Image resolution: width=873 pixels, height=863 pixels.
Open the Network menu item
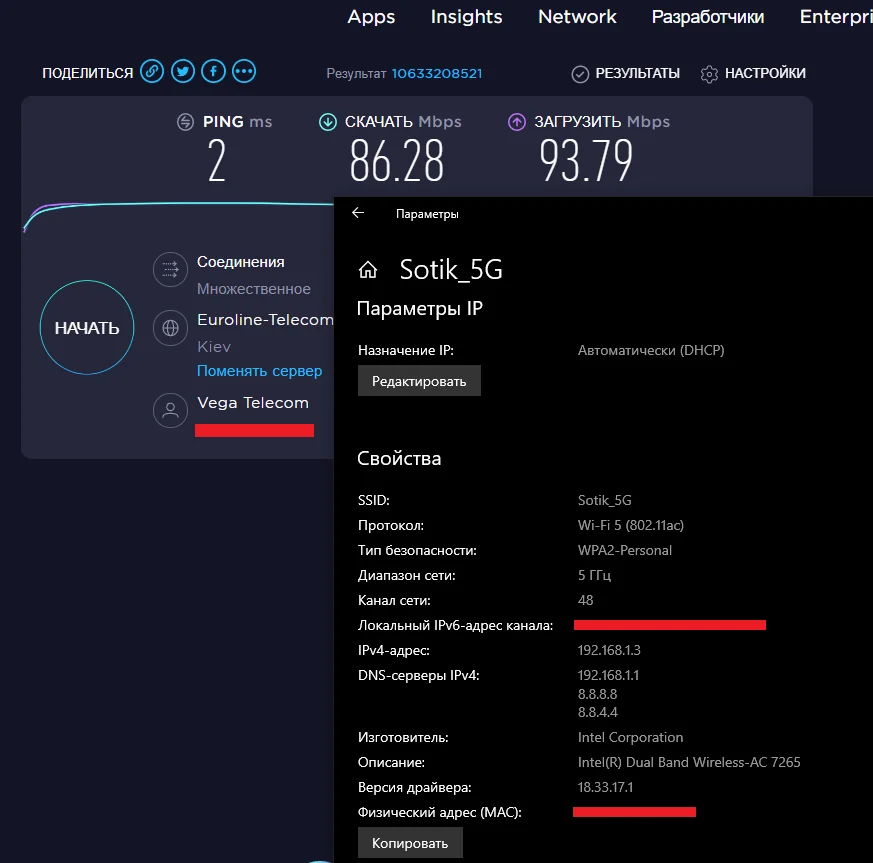click(x=577, y=17)
